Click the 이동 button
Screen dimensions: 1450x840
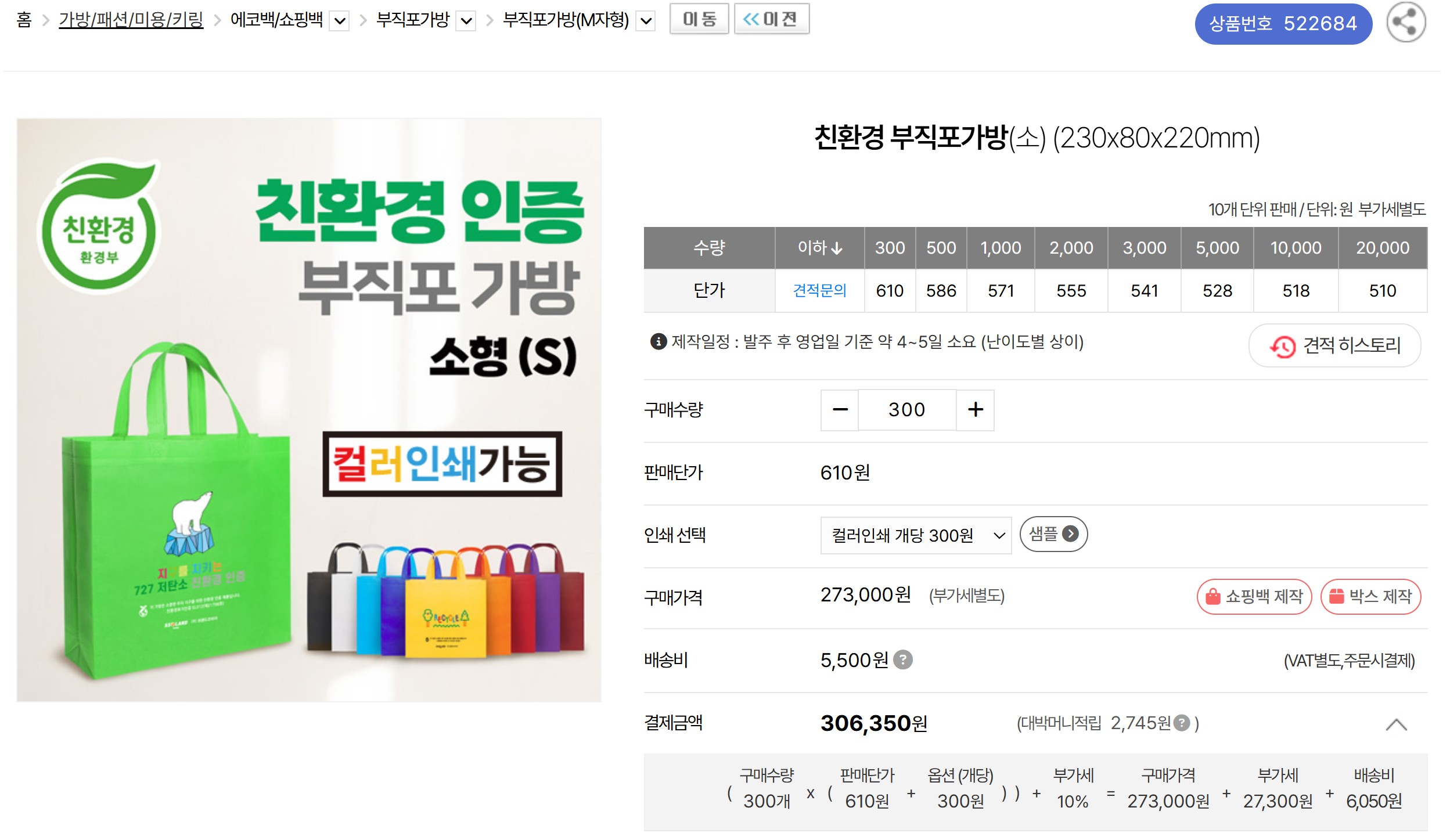click(x=699, y=19)
